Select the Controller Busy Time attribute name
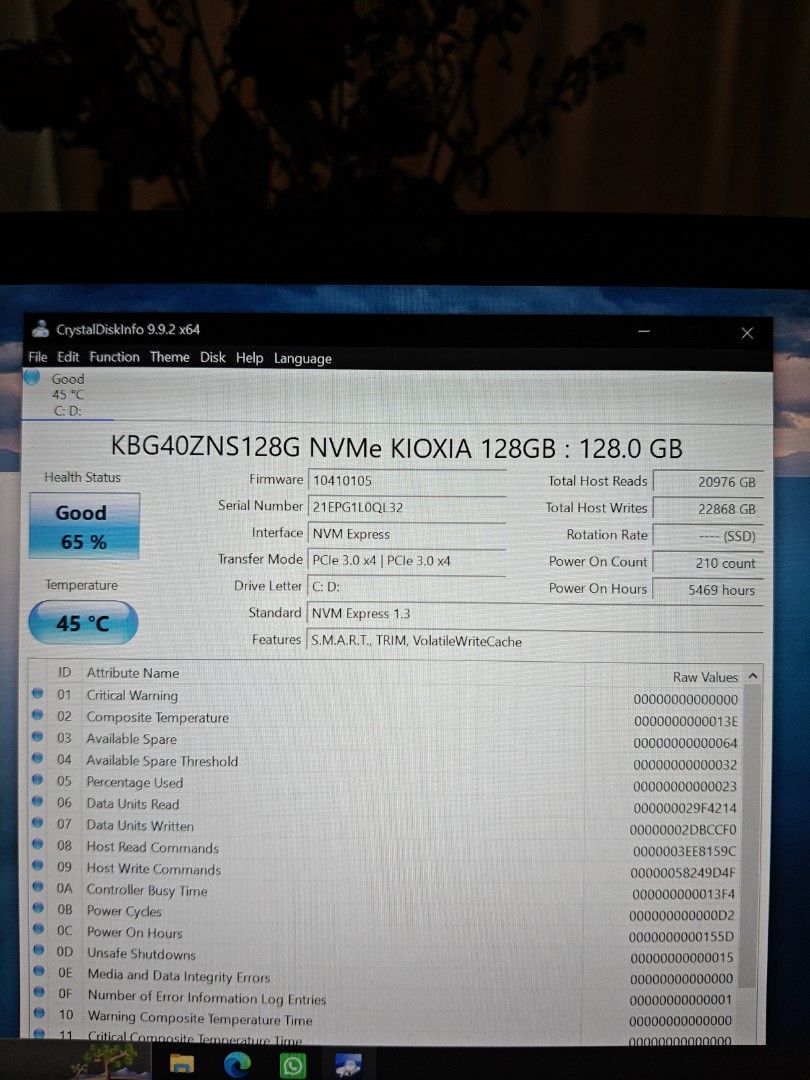This screenshot has width=810, height=1080. (x=147, y=890)
